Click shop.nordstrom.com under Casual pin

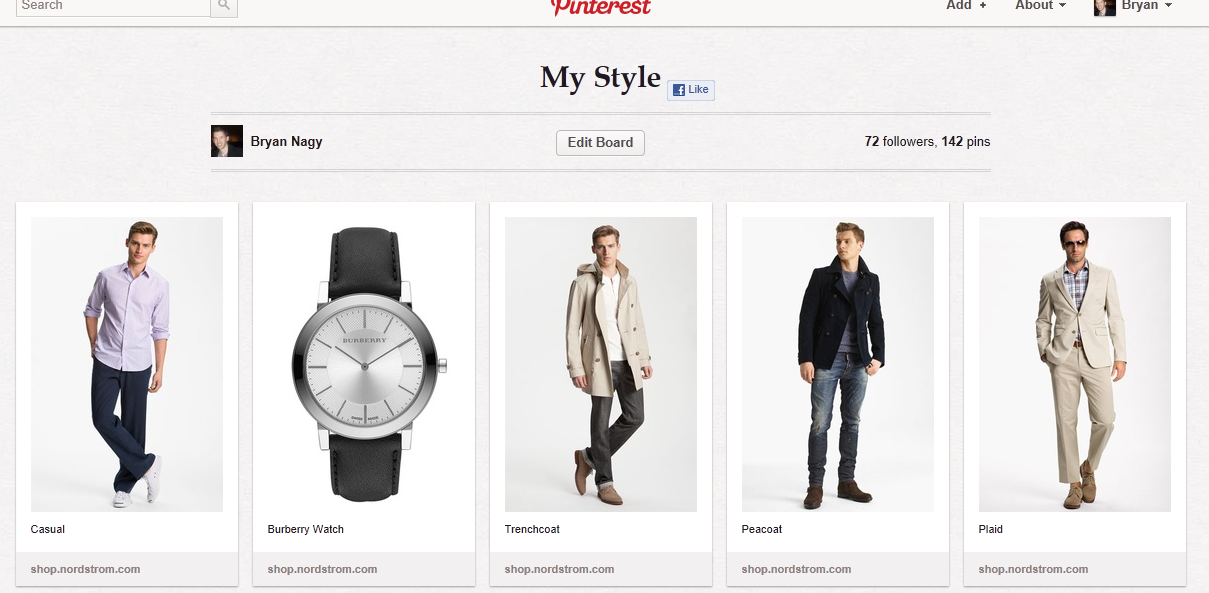(85, 569)
